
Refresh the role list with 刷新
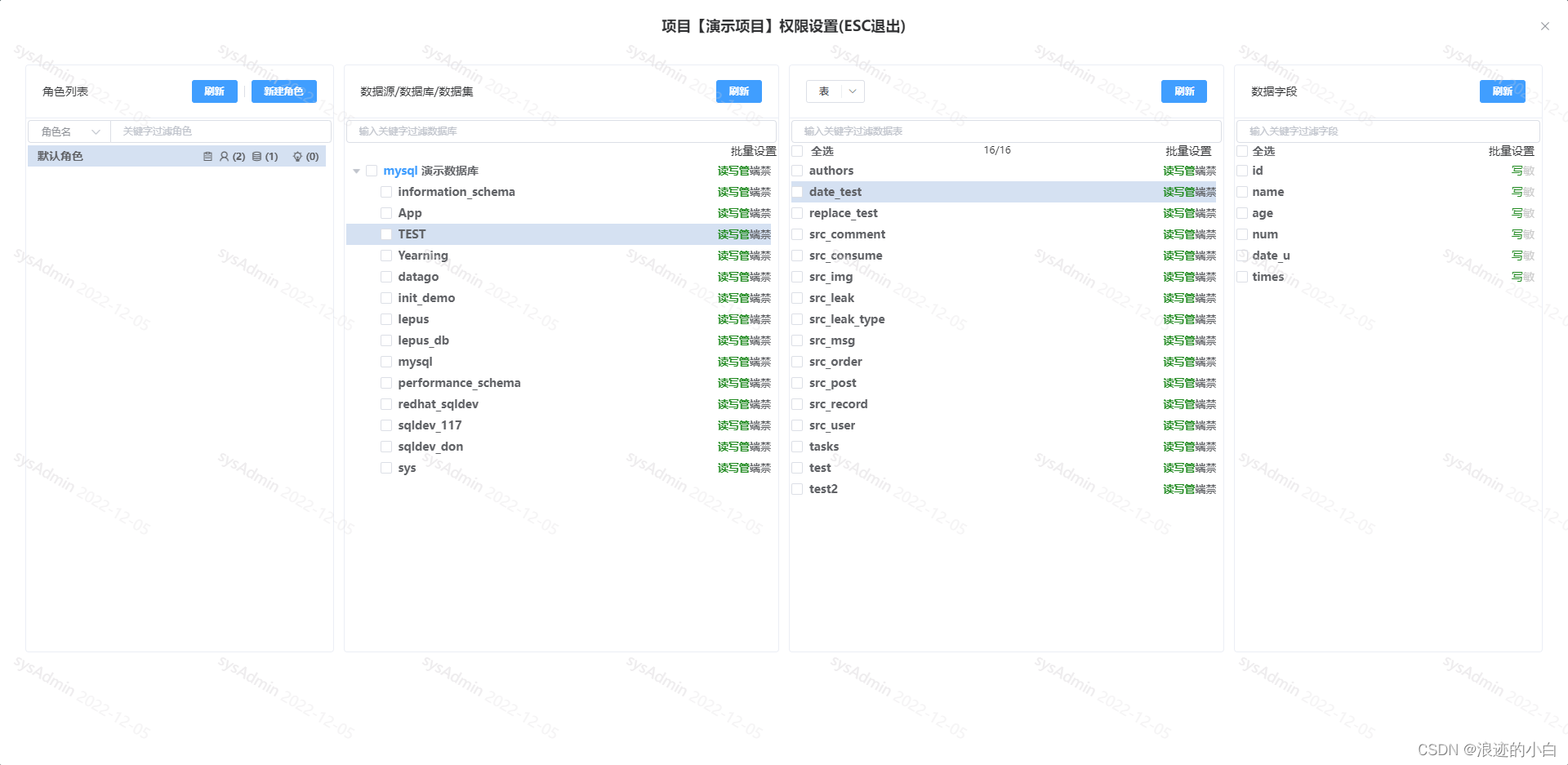point(215,91)
